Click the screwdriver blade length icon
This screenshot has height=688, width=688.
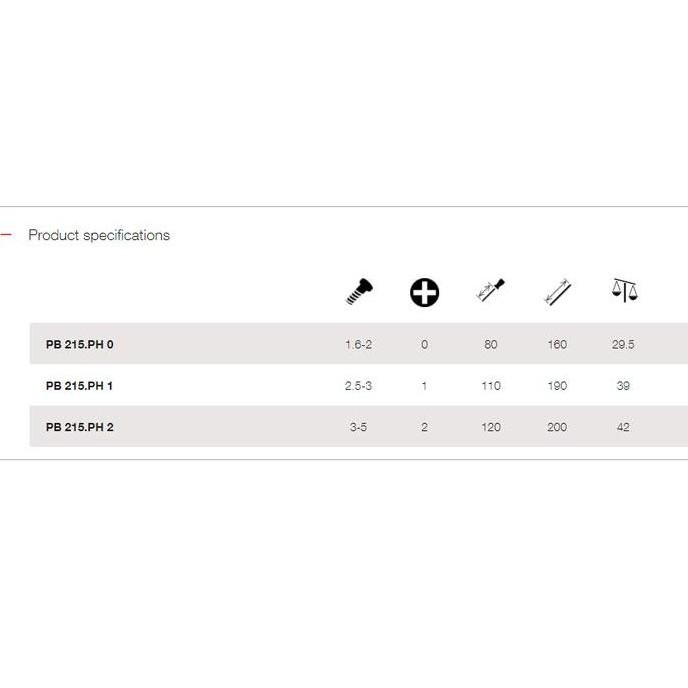tap(491, 292)
